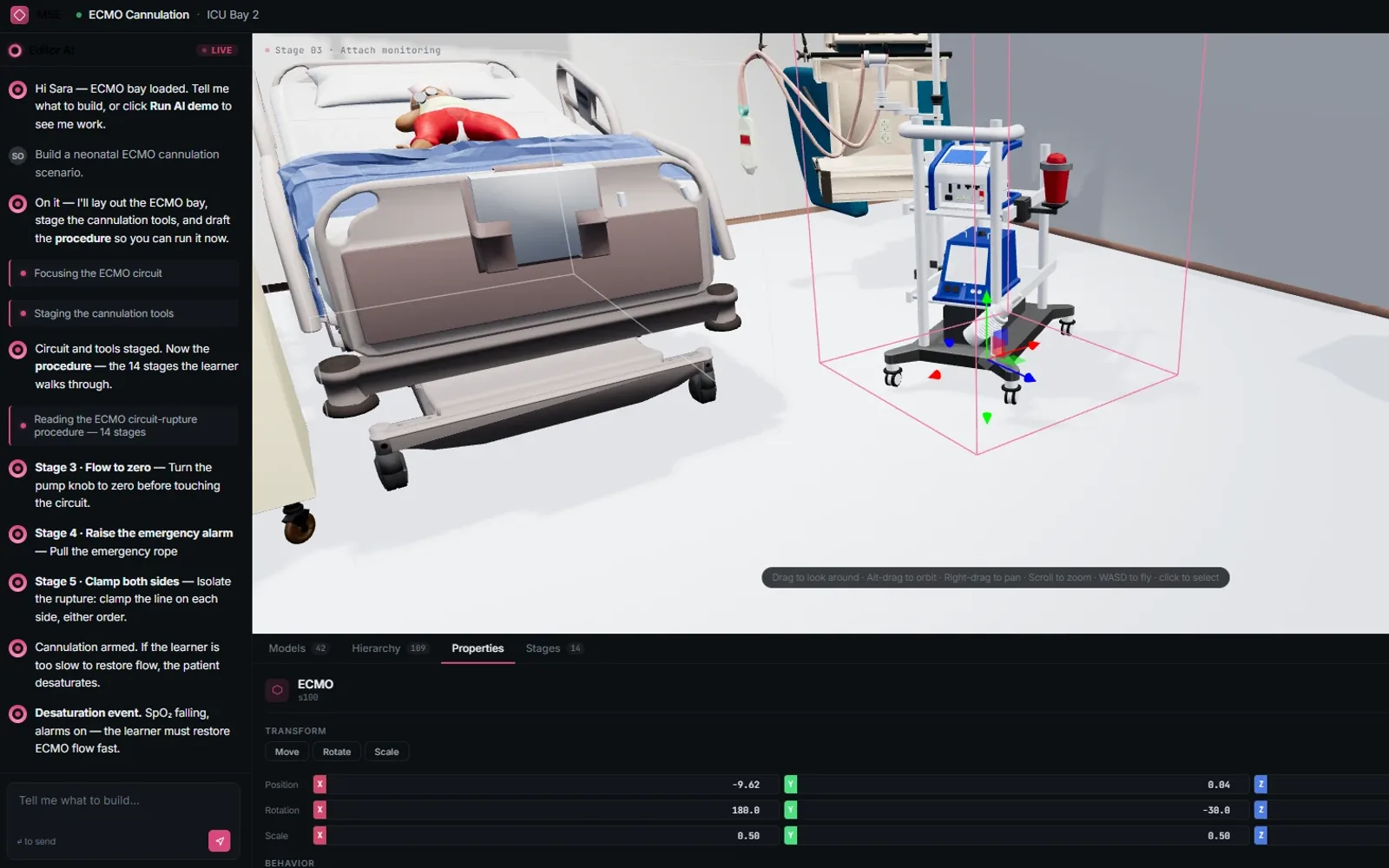Click assistant icon beside 'Circuit and tools staged'
The width and height of the screenshot is (1389, 868).
click(x=17, y=350)
